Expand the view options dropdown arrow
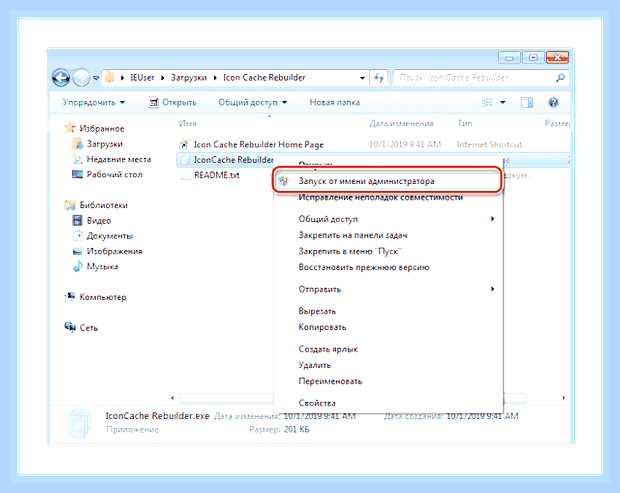 (x=503, y=102)
